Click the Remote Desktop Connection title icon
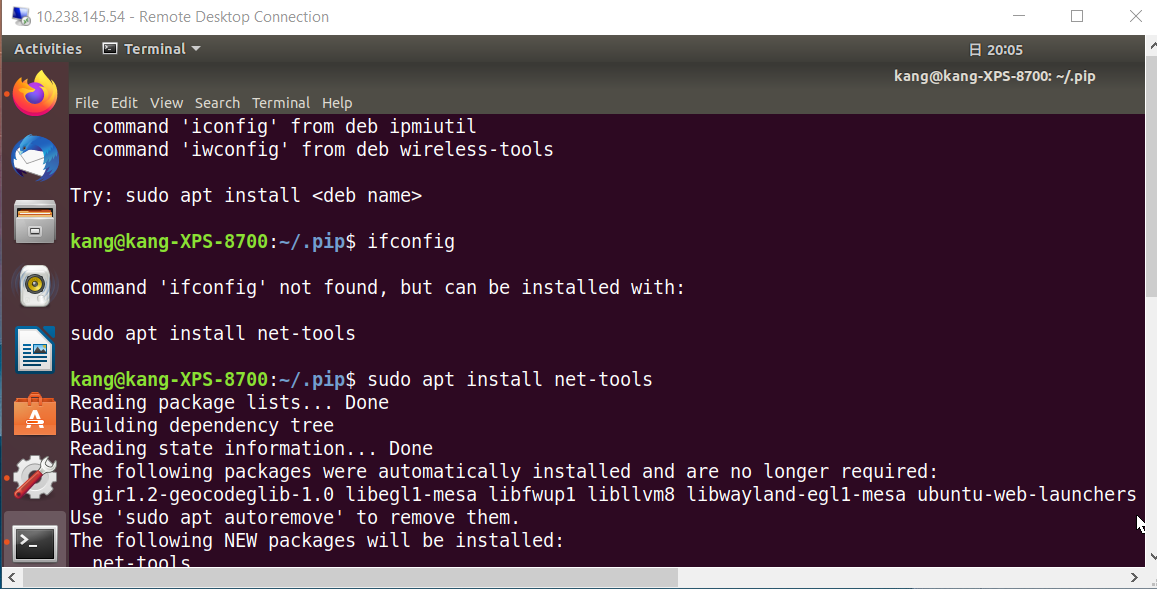Viewport: 1157px width, 589px height. pos(21,16)
